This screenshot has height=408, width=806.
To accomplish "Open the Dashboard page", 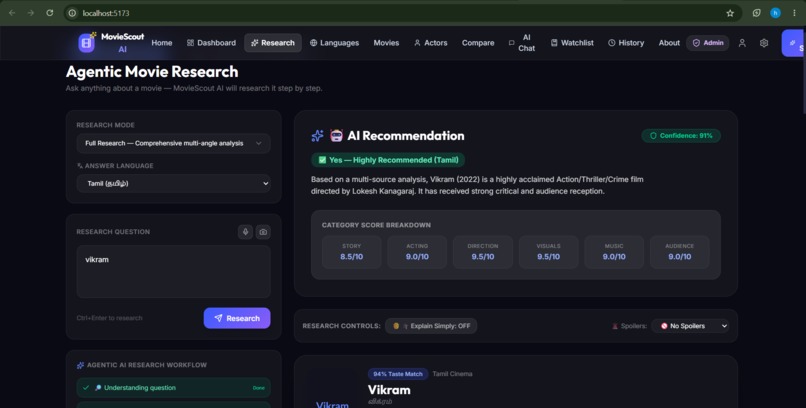I will pos(211,43).
